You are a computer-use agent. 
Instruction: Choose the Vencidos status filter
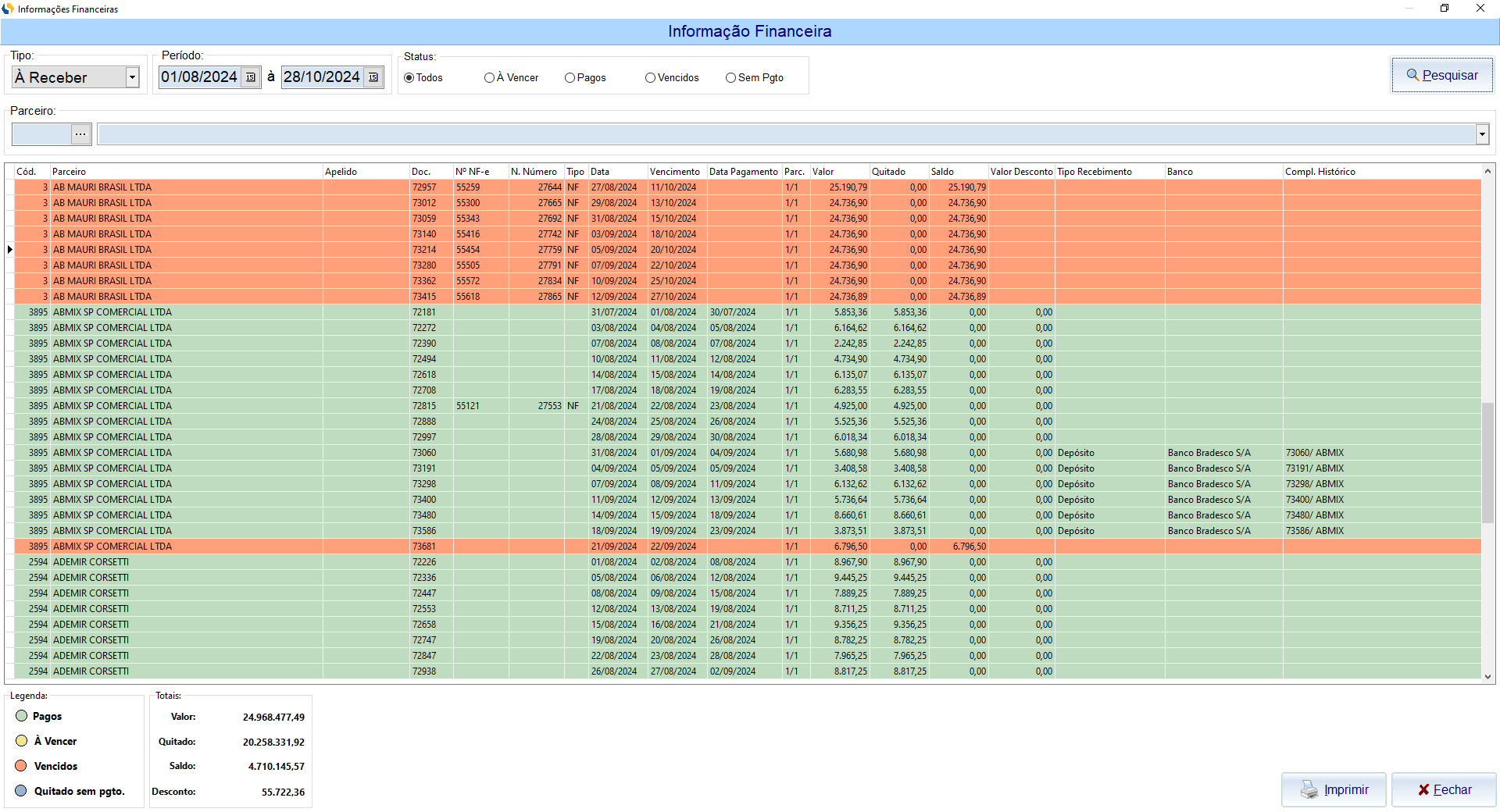click(x=650, y=78)
